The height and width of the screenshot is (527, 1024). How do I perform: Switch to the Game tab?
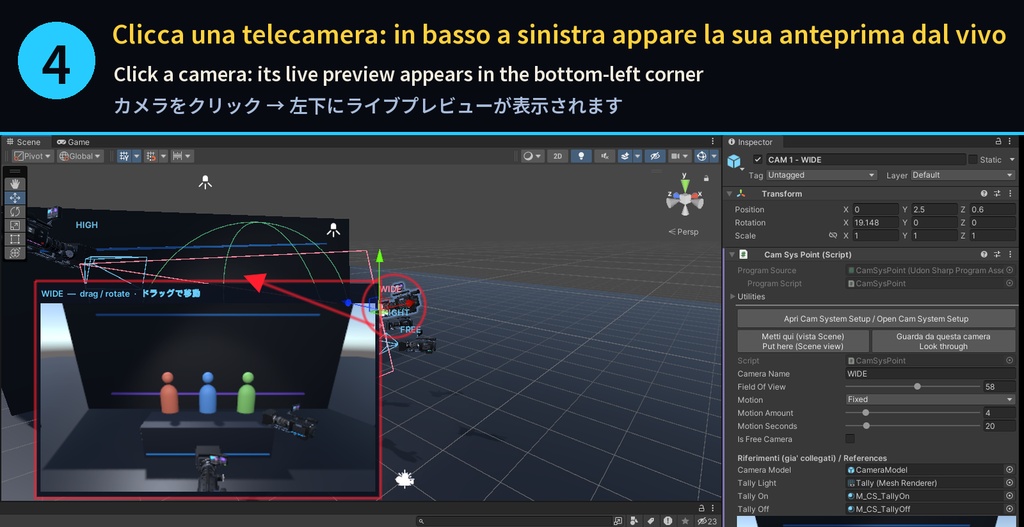pos(73,142)
